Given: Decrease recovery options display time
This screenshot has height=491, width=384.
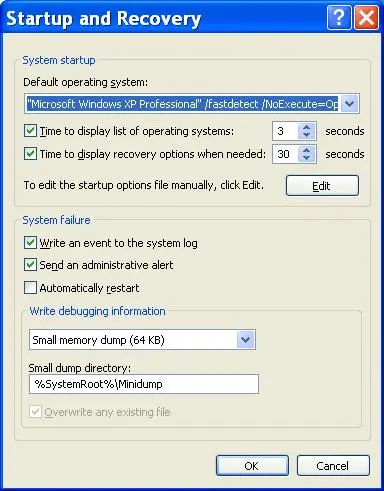Looking at the screenshot, I should coord(307,158).
